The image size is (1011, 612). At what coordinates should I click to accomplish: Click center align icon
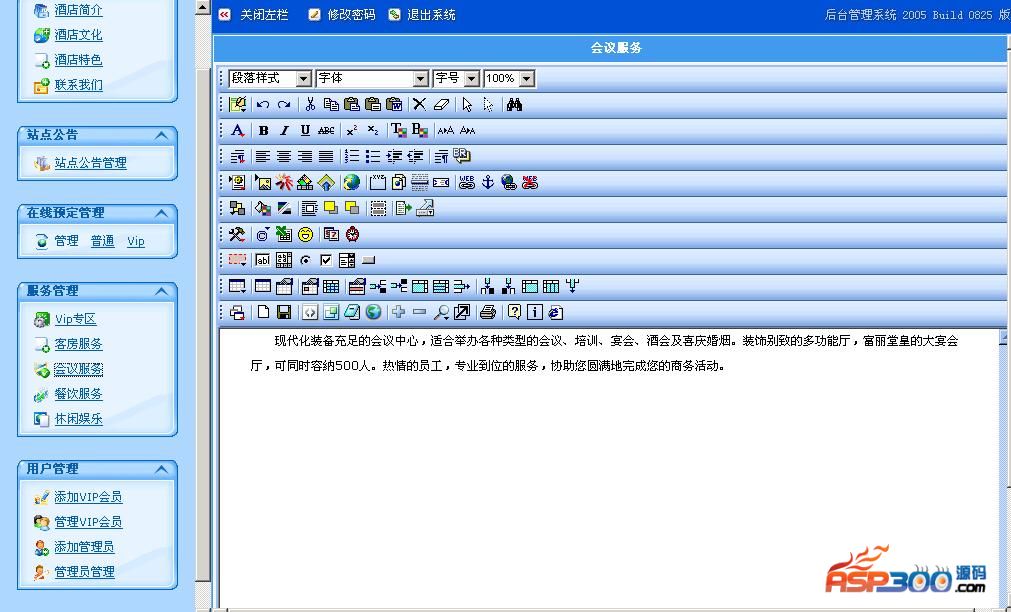284,156
